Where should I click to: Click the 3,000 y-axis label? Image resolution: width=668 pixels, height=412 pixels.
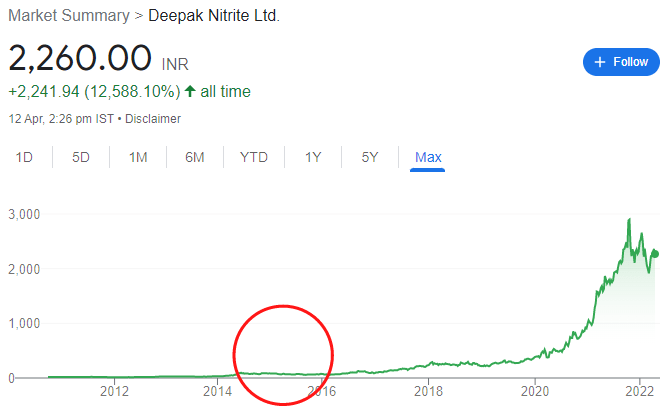pyautogui.click(x=24, y=214)
